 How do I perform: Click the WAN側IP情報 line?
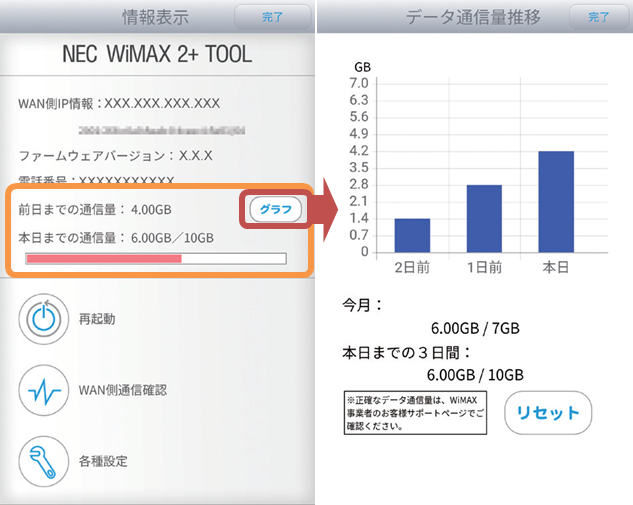click(119, 103)
